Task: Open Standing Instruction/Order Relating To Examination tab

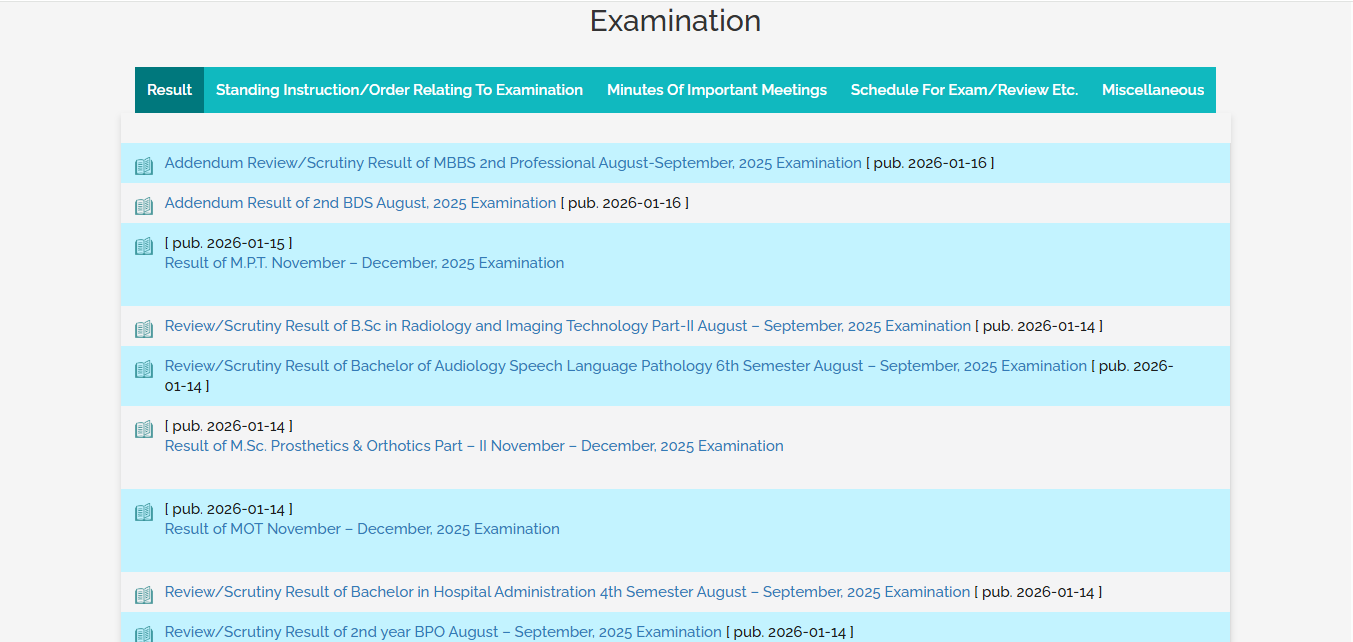Action: pos(399,89)
